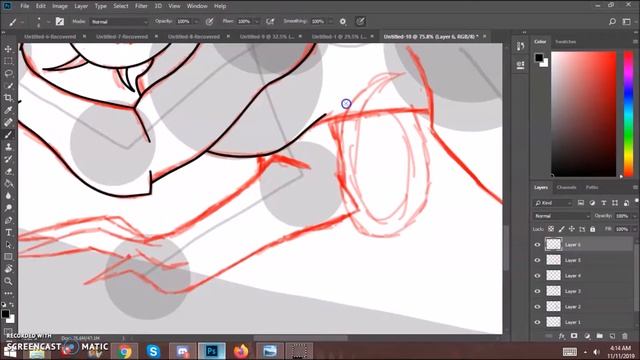Toggle lock transparent pixels
Image resolution: width=640 pixels, height=360 pixels.
(551, 229)
